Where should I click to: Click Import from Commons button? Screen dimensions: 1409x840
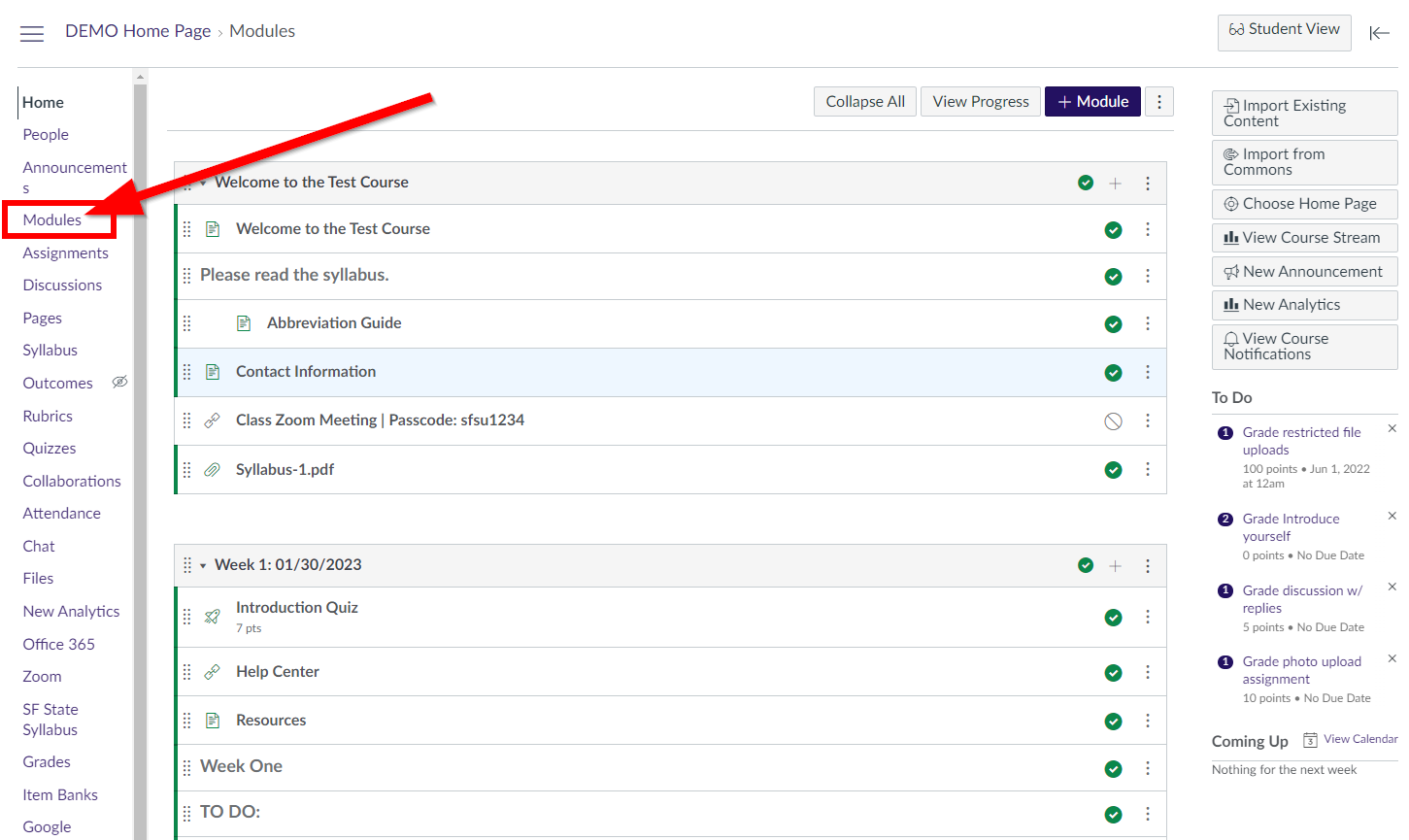pos(1304,162)
